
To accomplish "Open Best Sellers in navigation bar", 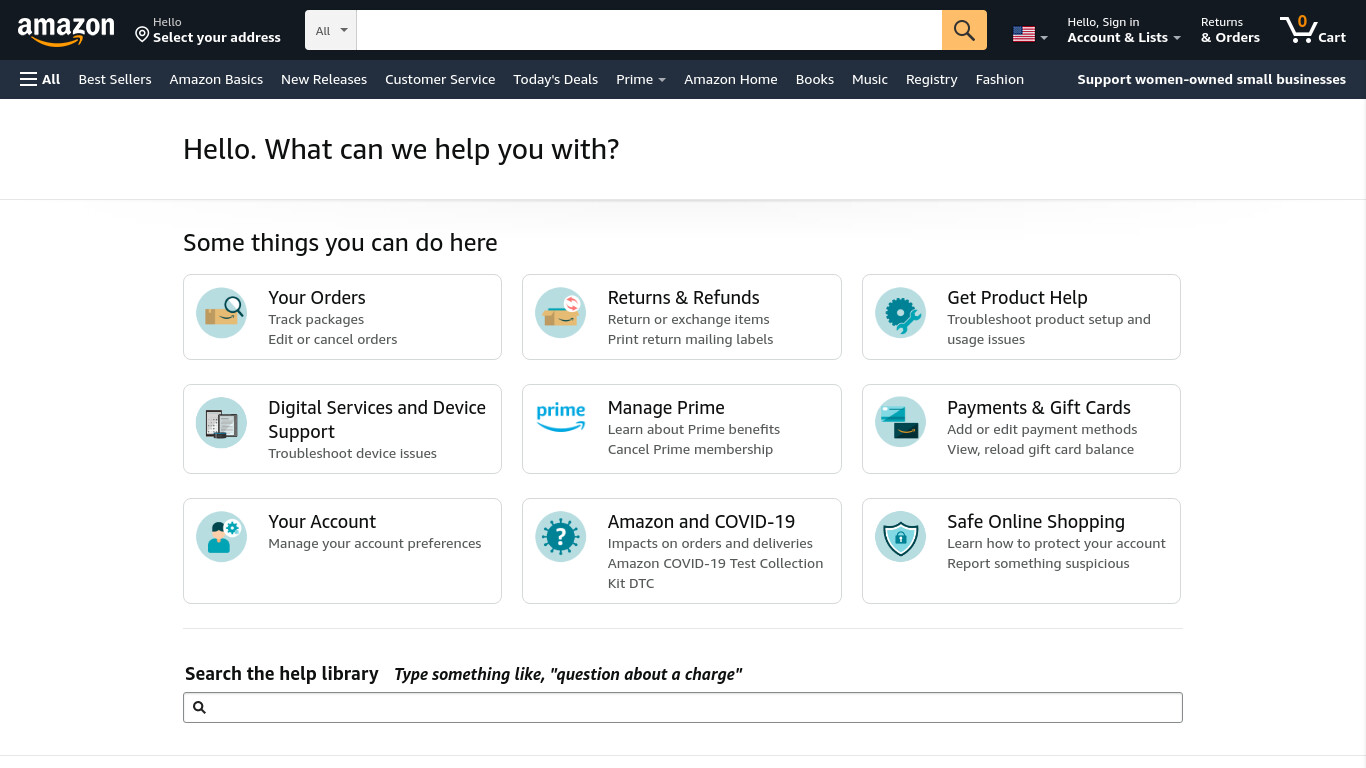I will coord(115,79).
